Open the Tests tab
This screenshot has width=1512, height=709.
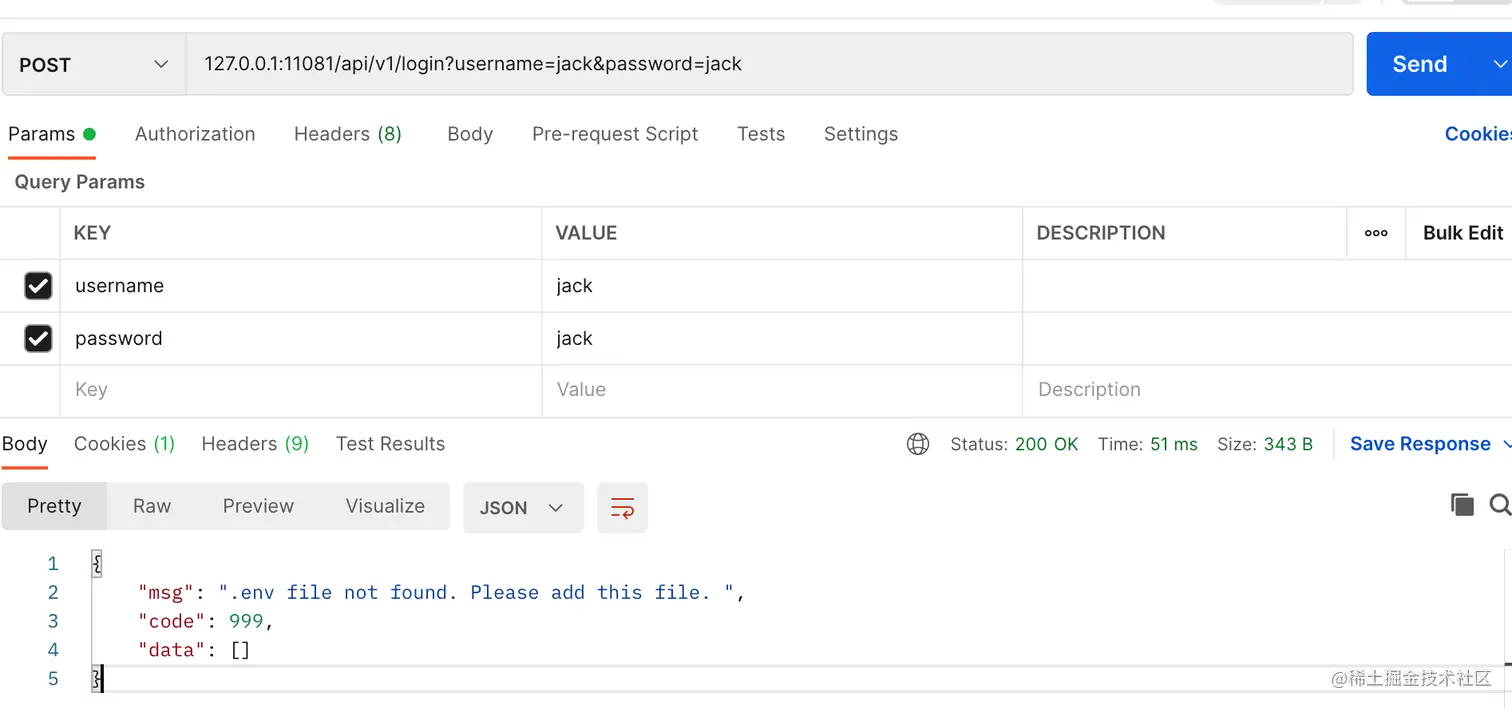click(761, 134)
